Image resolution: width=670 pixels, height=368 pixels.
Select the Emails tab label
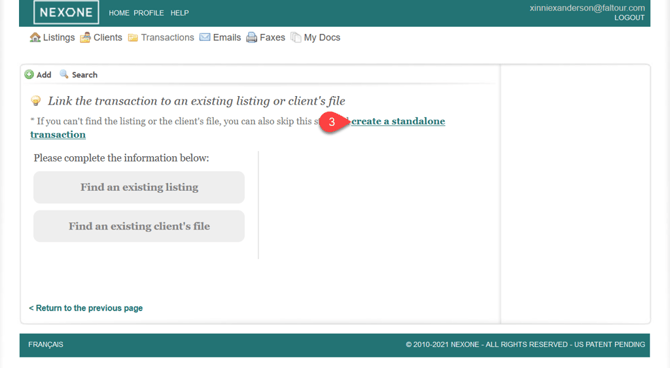point(227,38)
